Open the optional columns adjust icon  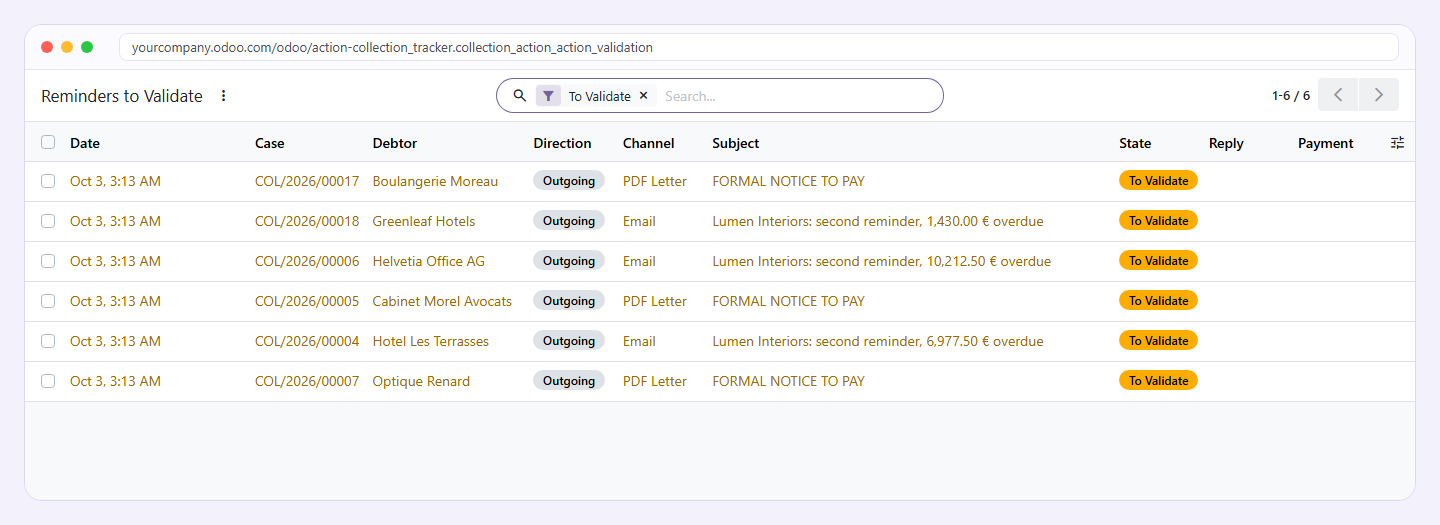click(x=1397, y=143)
